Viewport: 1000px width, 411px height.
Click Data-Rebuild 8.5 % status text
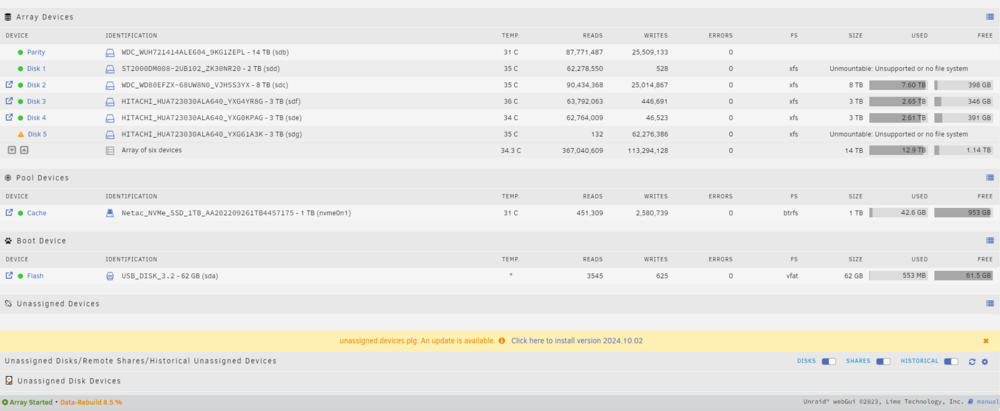91,402
